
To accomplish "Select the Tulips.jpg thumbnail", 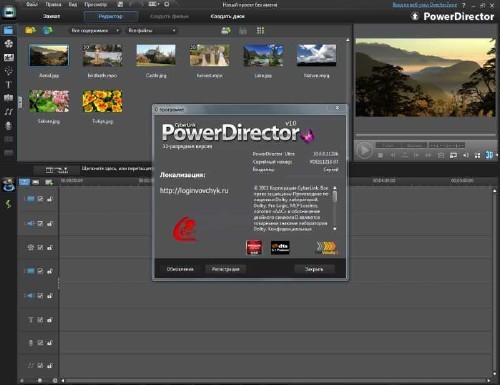I will tap(102, 101).
